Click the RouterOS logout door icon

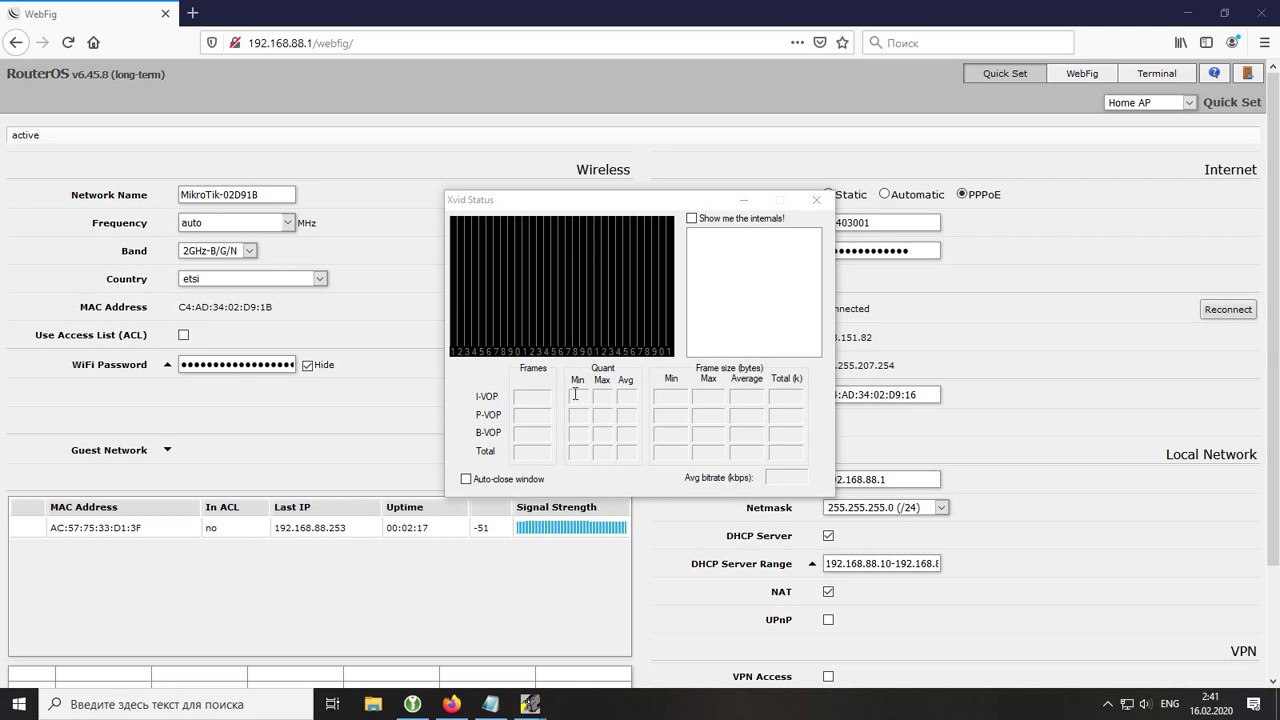click(1247, 73)
